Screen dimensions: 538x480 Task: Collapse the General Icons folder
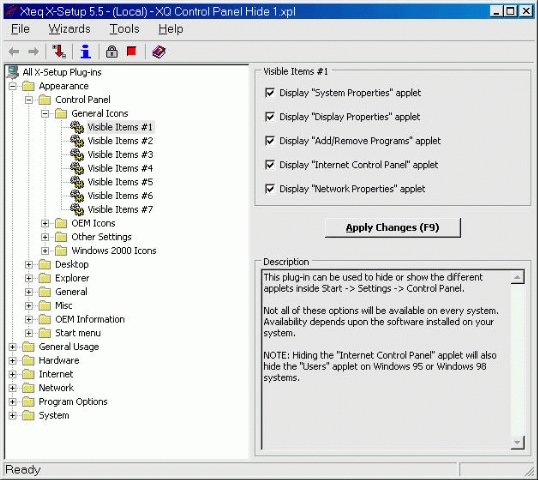click(45, 114)
